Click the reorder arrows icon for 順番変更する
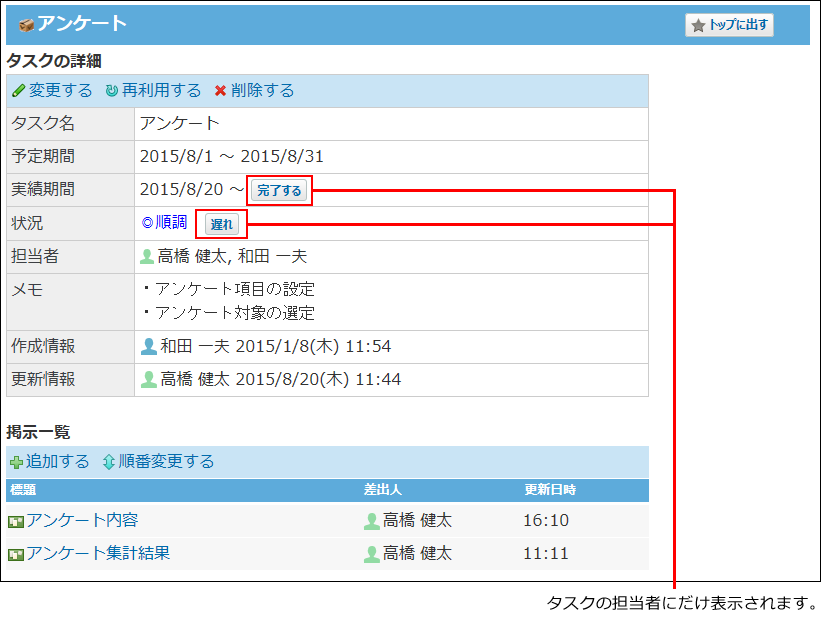Viewport: 821px width, 620px height. tap(109, 462)
